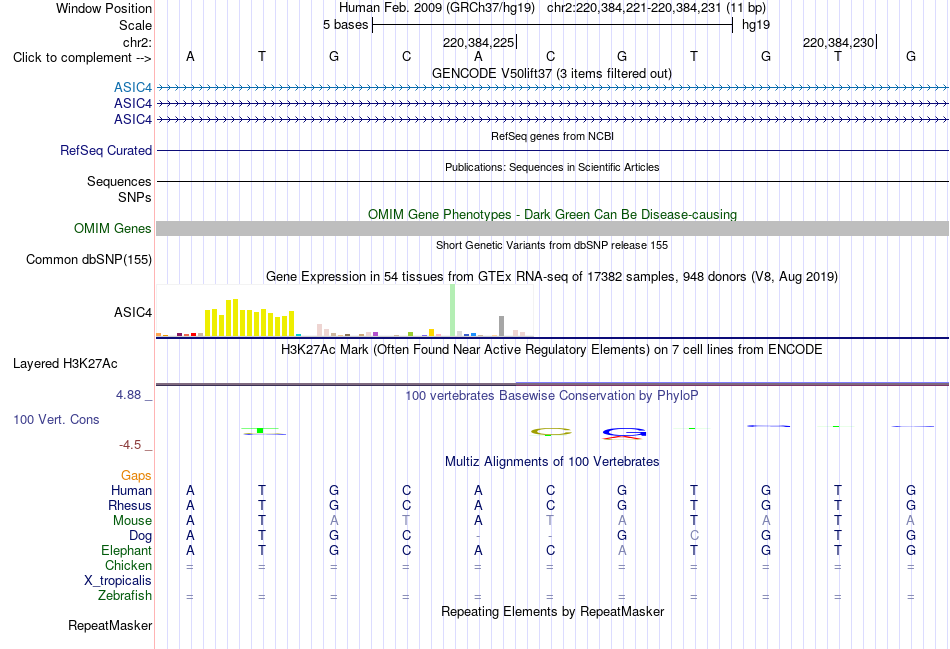Click the 'chr2:' row label
Viewport: 950px width, 649px height.
point(137,42)
